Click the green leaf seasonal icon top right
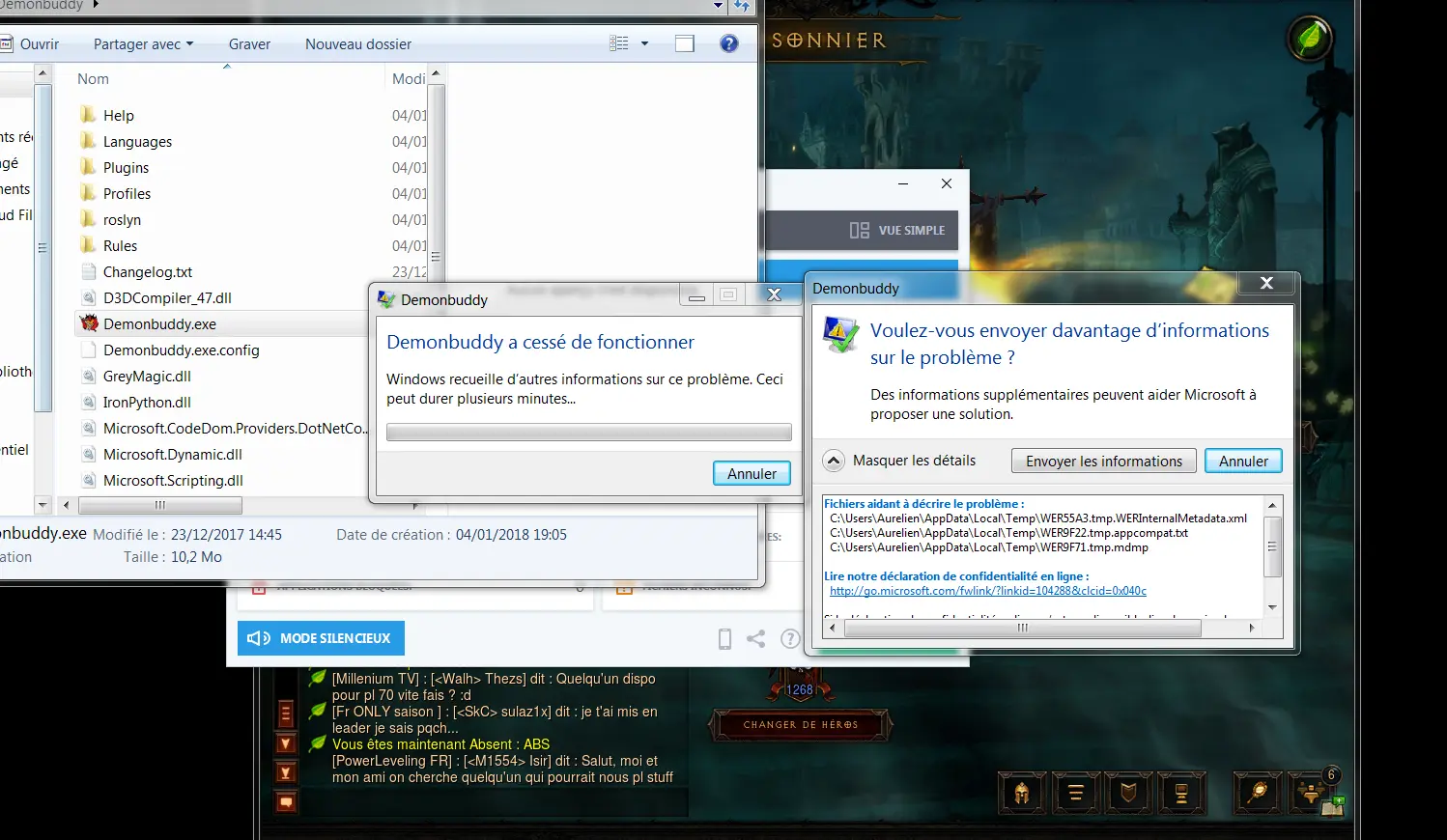The width and height of the screenshot is (1447, 840). pos(1310,40)
